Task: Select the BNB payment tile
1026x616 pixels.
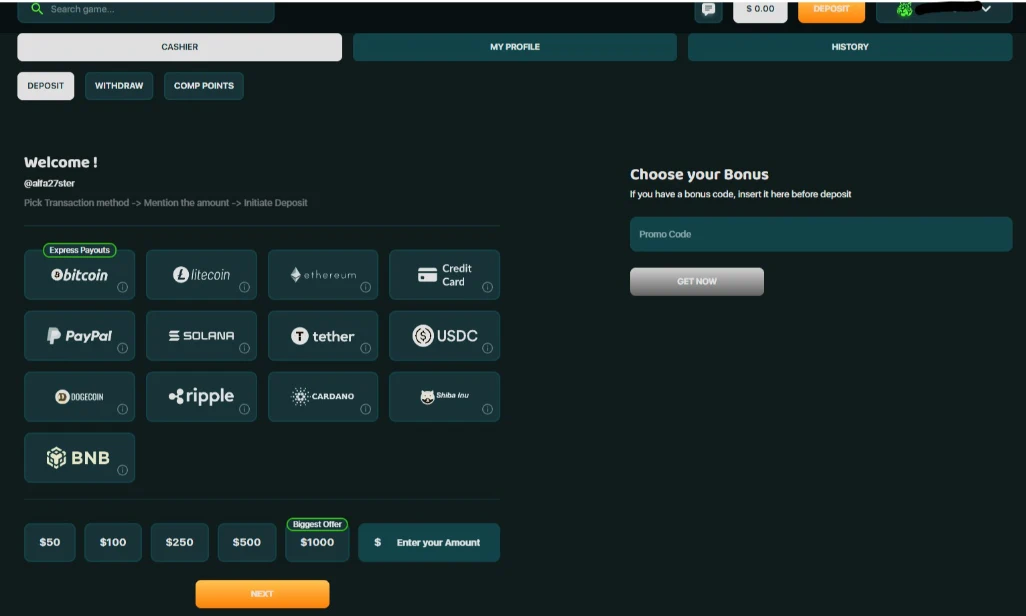Action: (79, 457)
